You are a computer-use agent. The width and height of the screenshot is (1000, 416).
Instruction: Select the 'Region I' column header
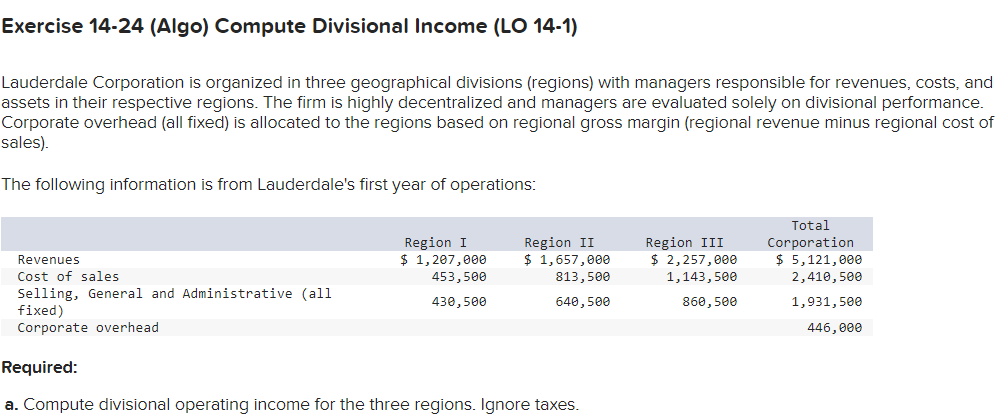pyautogui.click(x=436, y=242)
